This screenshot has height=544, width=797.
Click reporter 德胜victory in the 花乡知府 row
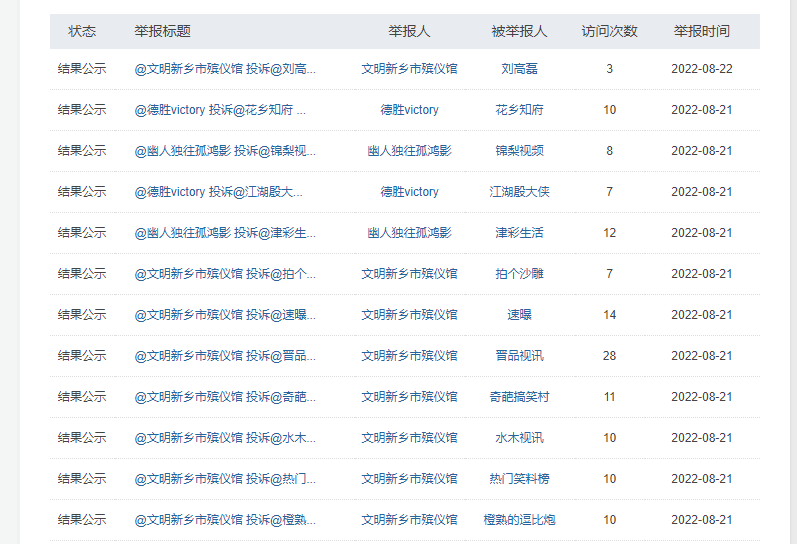[x=409, y=110]
